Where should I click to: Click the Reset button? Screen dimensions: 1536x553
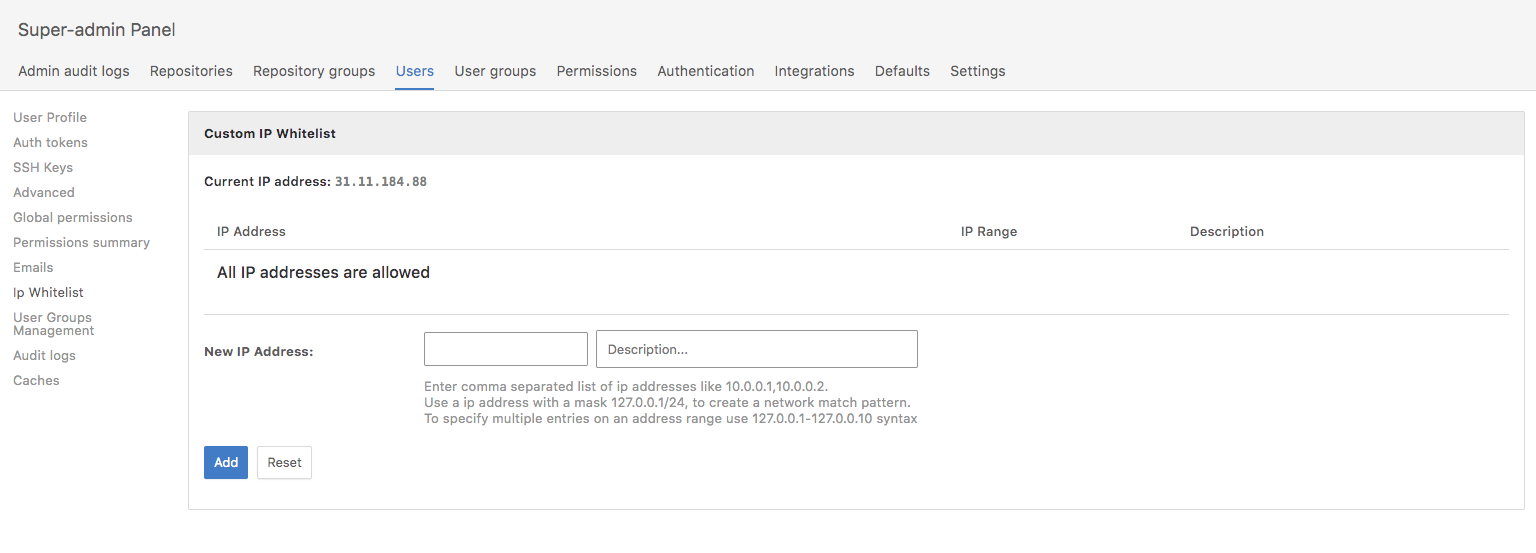(x=284, y=462)
